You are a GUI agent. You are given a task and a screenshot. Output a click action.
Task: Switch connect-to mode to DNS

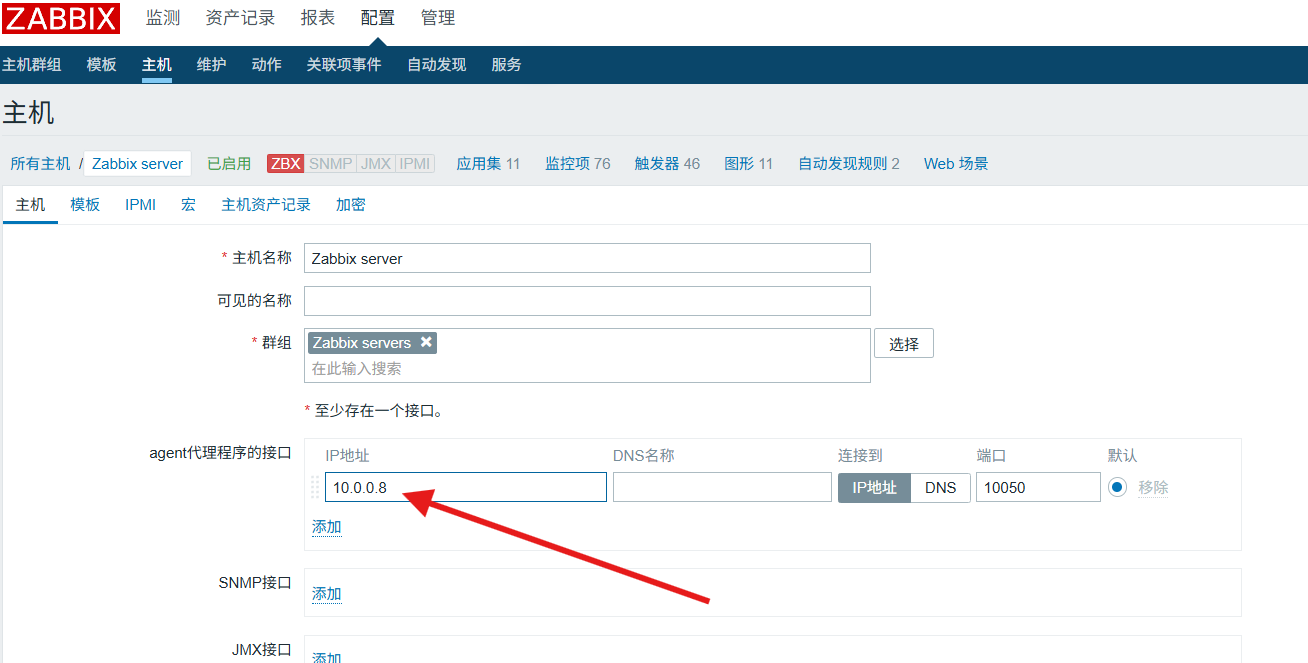940,487
